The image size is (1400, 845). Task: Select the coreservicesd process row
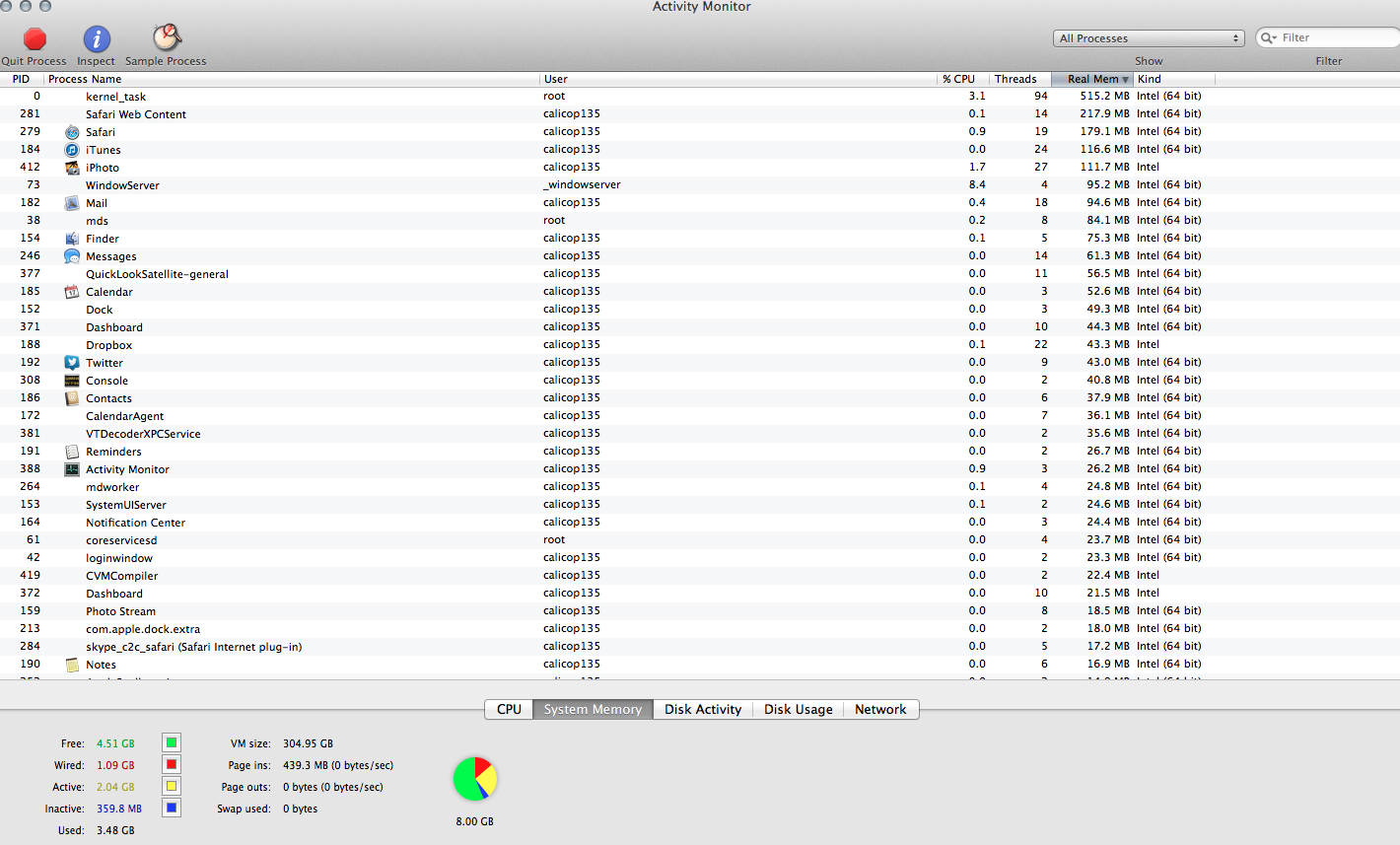coord(700,539)
